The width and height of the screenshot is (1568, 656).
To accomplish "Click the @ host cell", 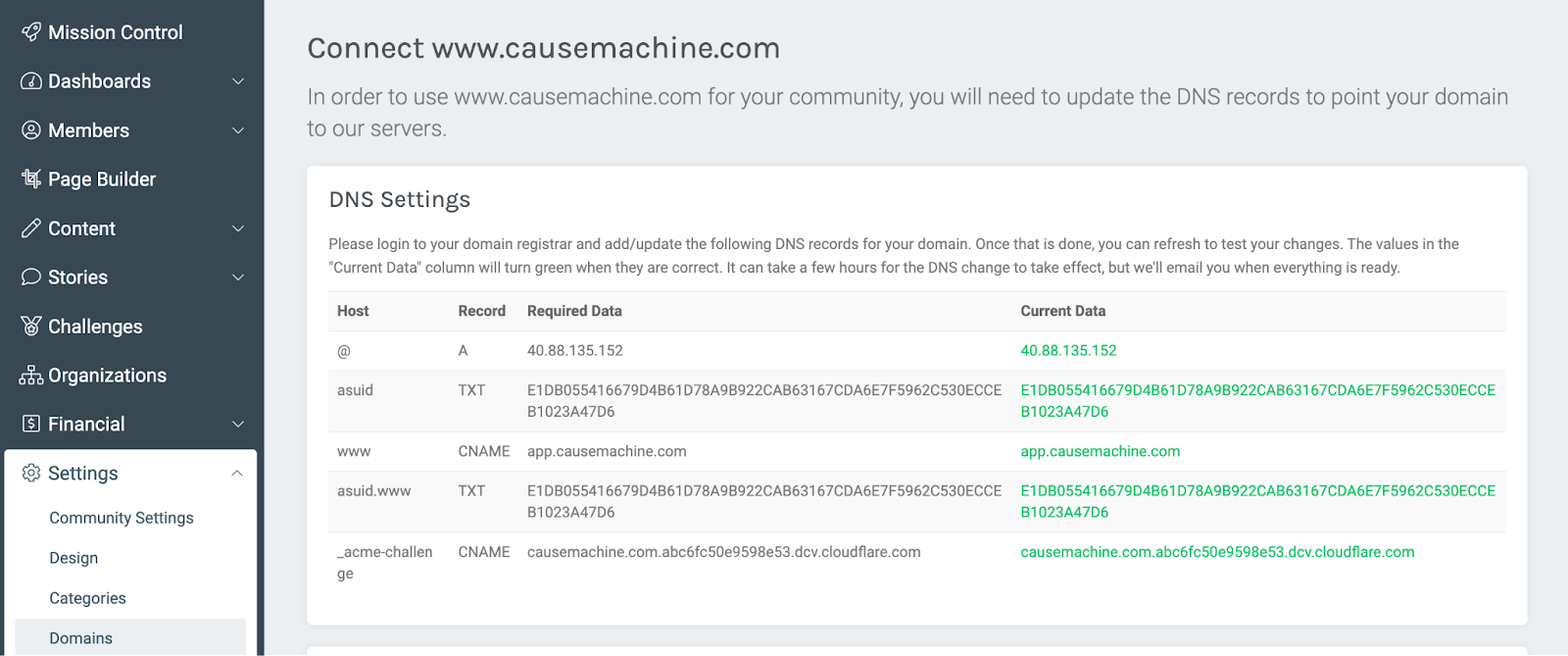I will click(x=344, y=350).
